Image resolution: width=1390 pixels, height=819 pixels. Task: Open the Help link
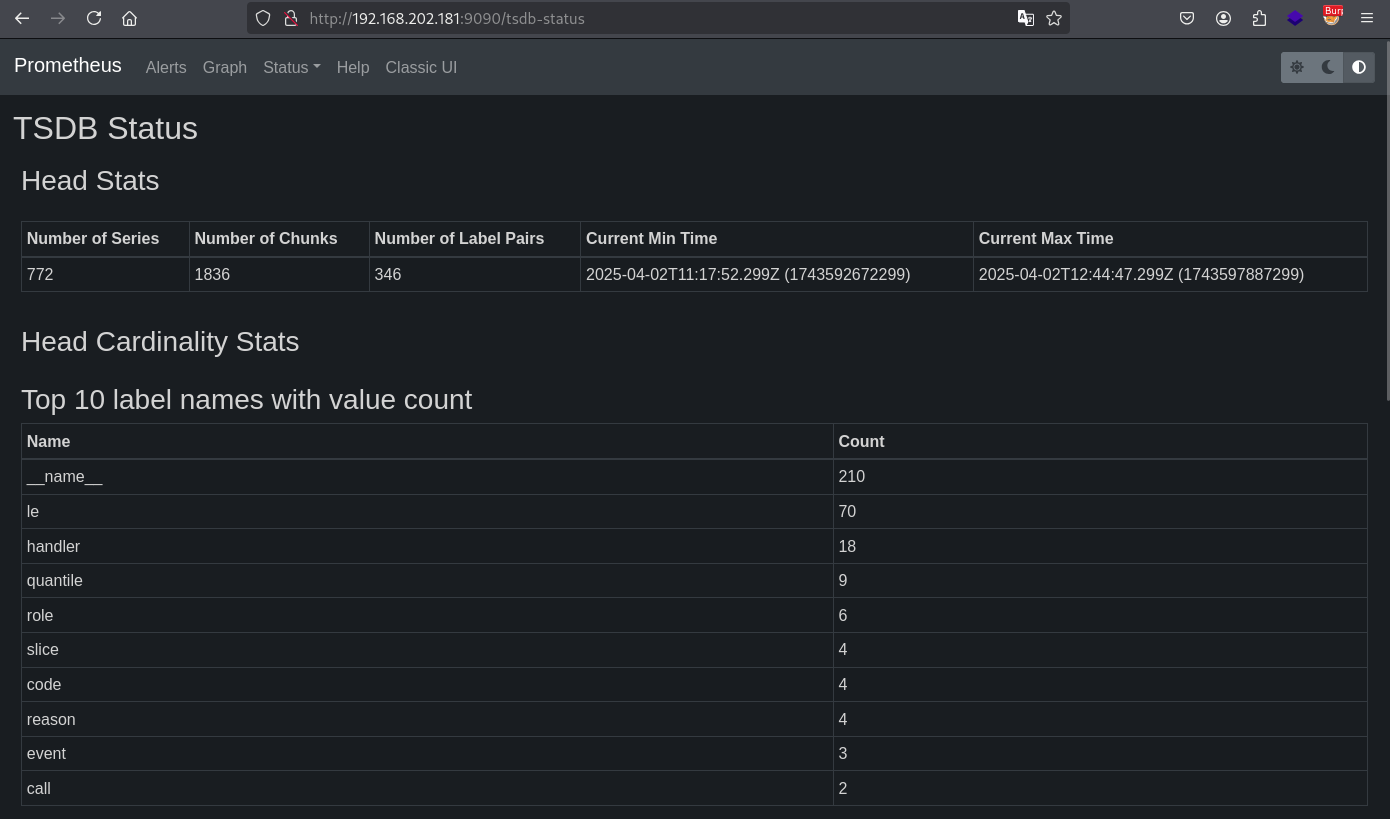tap(353, 67)
